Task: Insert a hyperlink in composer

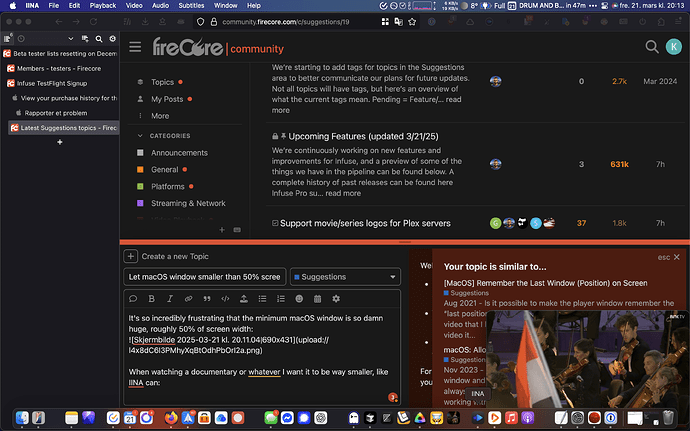Action: click(188, 299)
